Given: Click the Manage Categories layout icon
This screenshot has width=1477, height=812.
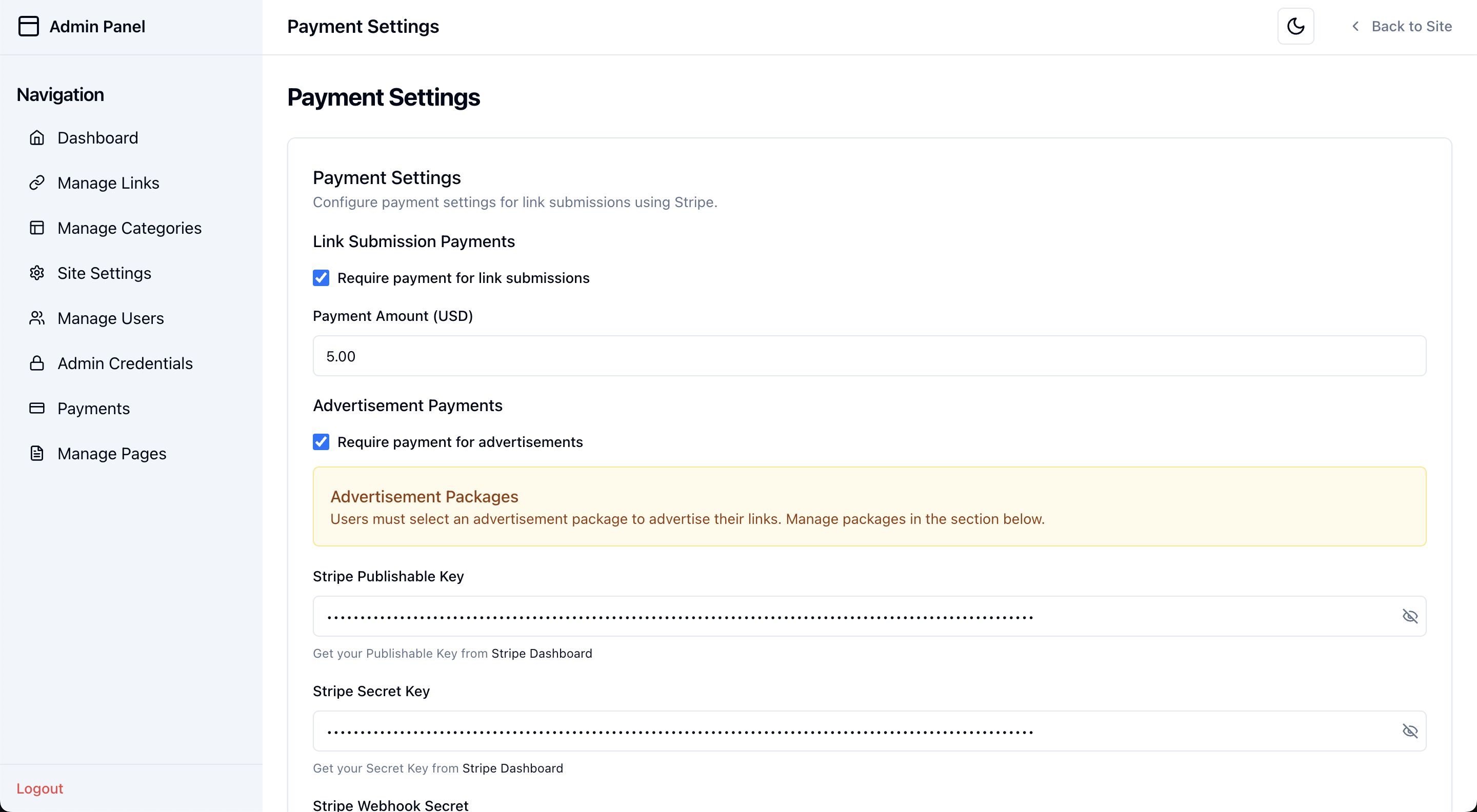Looking at the screenshot, I should click(37, 228).
